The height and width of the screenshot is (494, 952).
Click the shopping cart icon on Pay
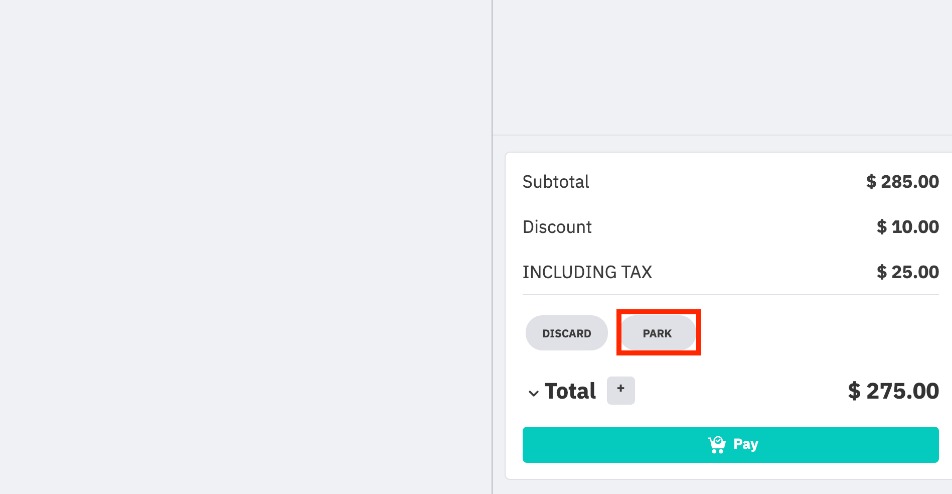(x=717, y=444)
